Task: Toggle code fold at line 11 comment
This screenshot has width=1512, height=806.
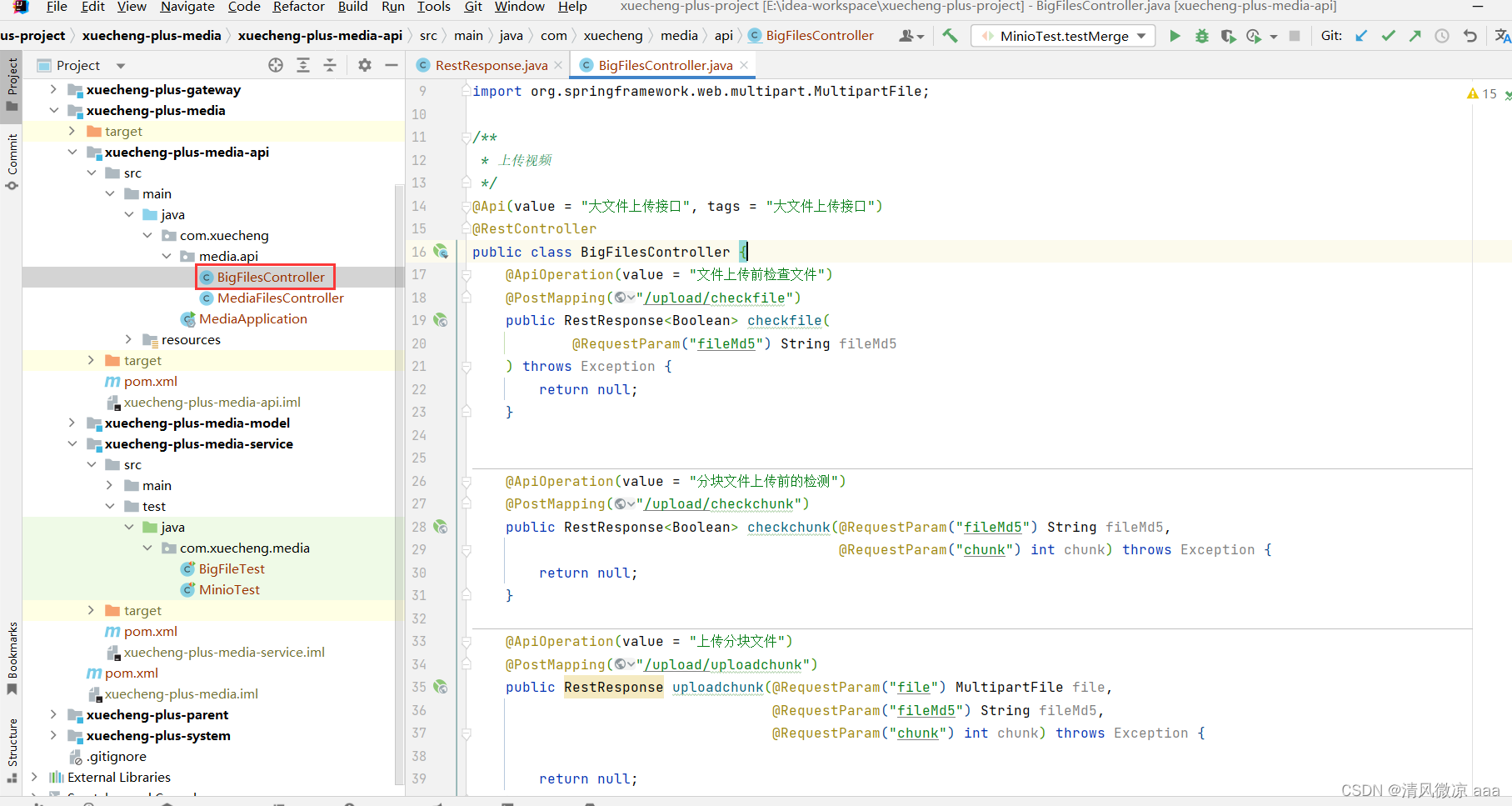Action: click(467, 138)
